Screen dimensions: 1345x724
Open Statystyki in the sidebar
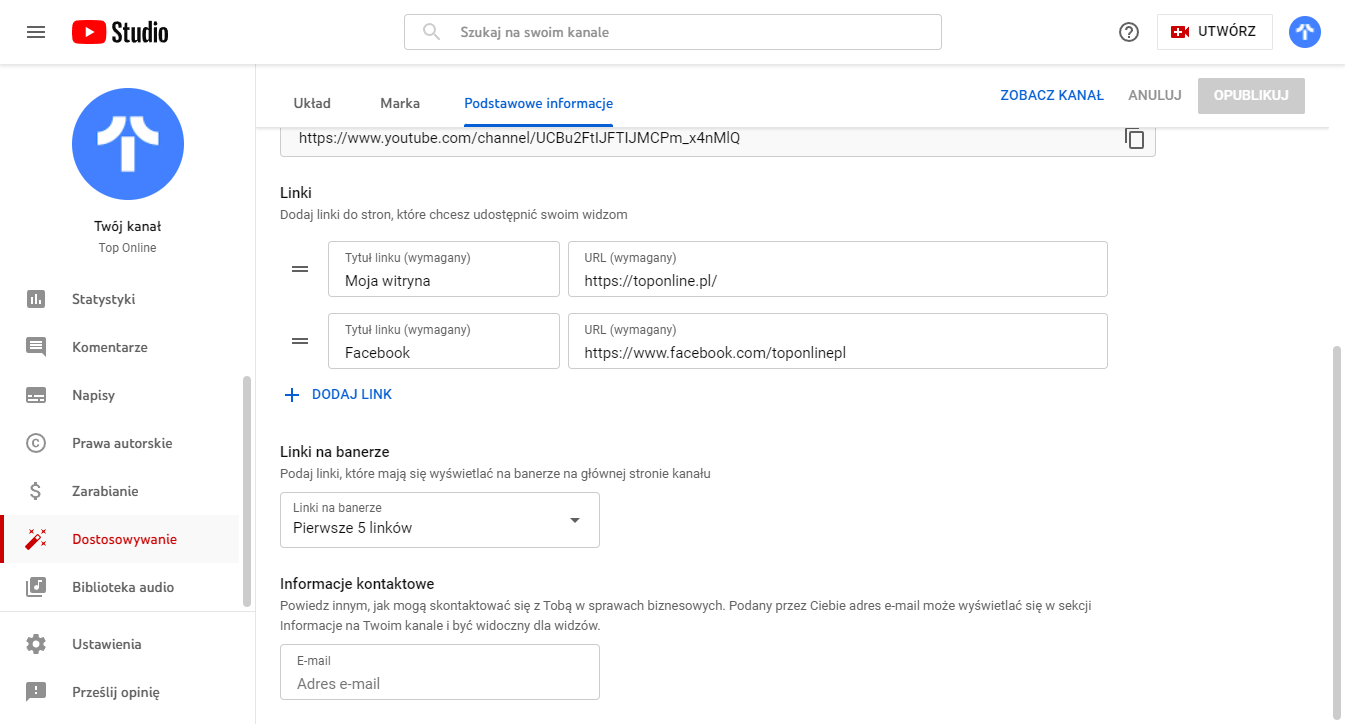pyautogui.click(x=120, y=299)
